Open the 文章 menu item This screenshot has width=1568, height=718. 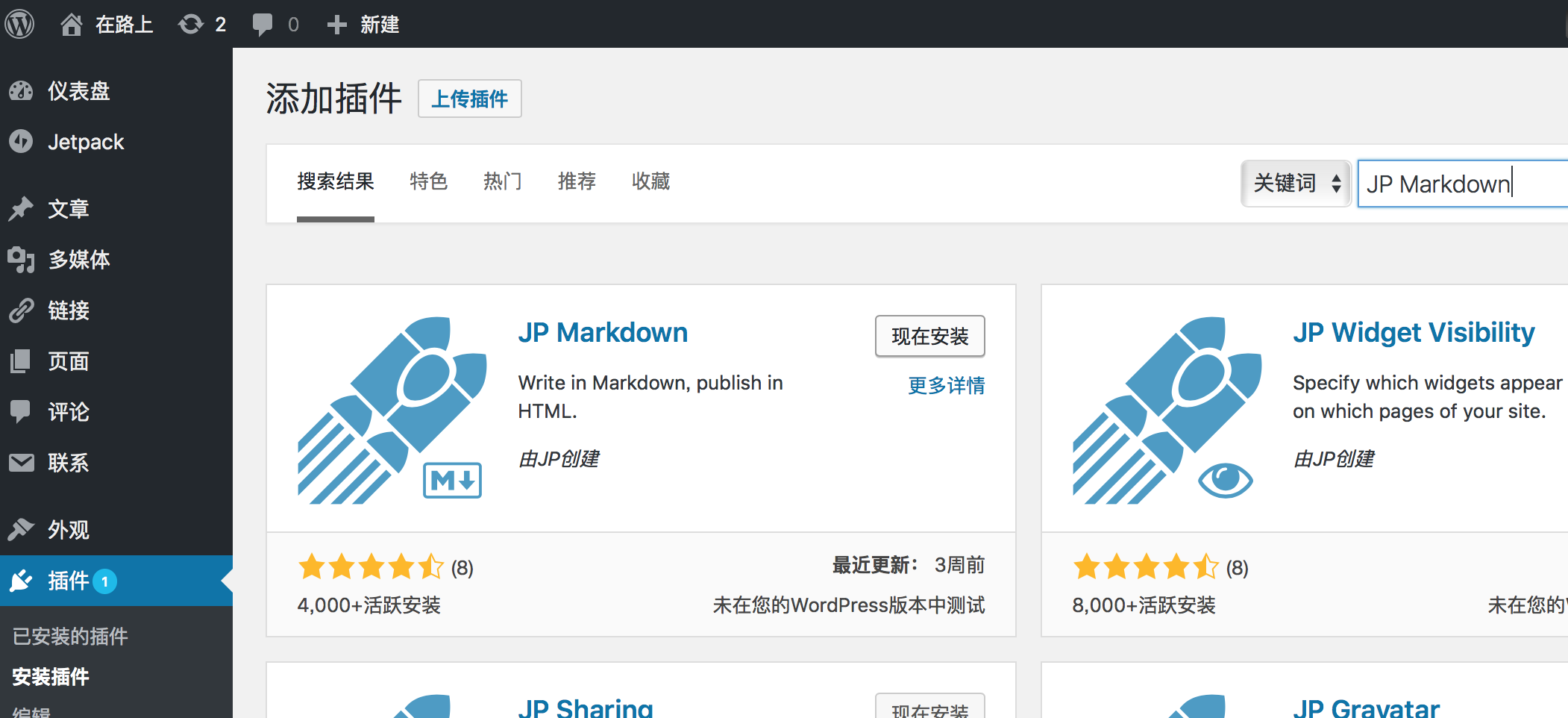click(116, 209)
